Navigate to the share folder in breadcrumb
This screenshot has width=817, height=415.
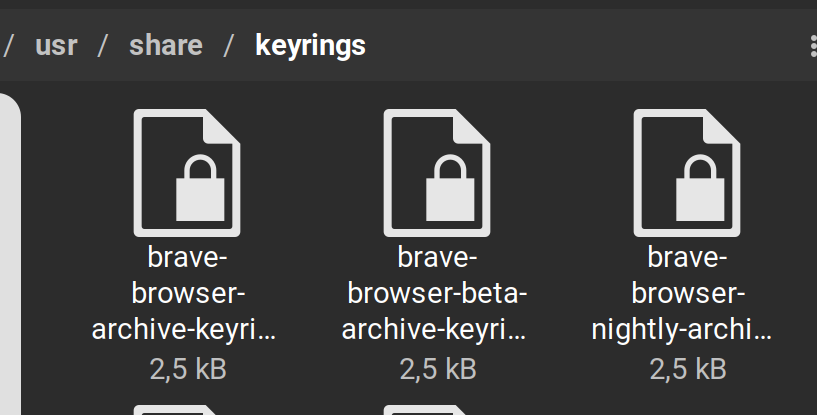pyautogui.click(x=166, y=45)
